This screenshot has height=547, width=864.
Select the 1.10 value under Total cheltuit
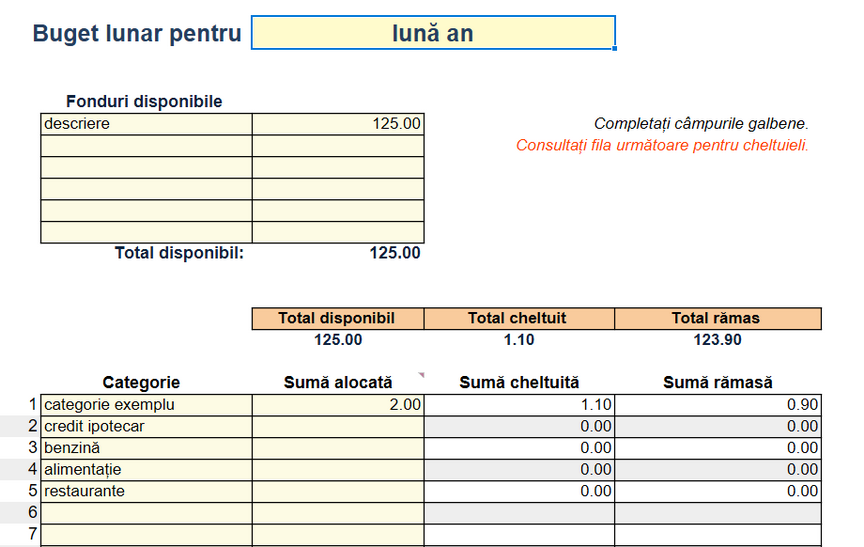point(518,340)
